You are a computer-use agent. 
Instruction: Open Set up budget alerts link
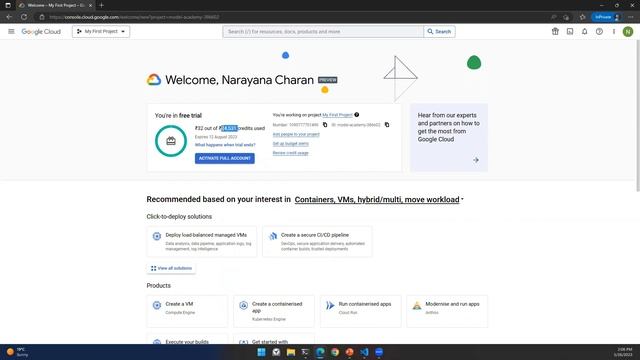(x=291, y=144)
